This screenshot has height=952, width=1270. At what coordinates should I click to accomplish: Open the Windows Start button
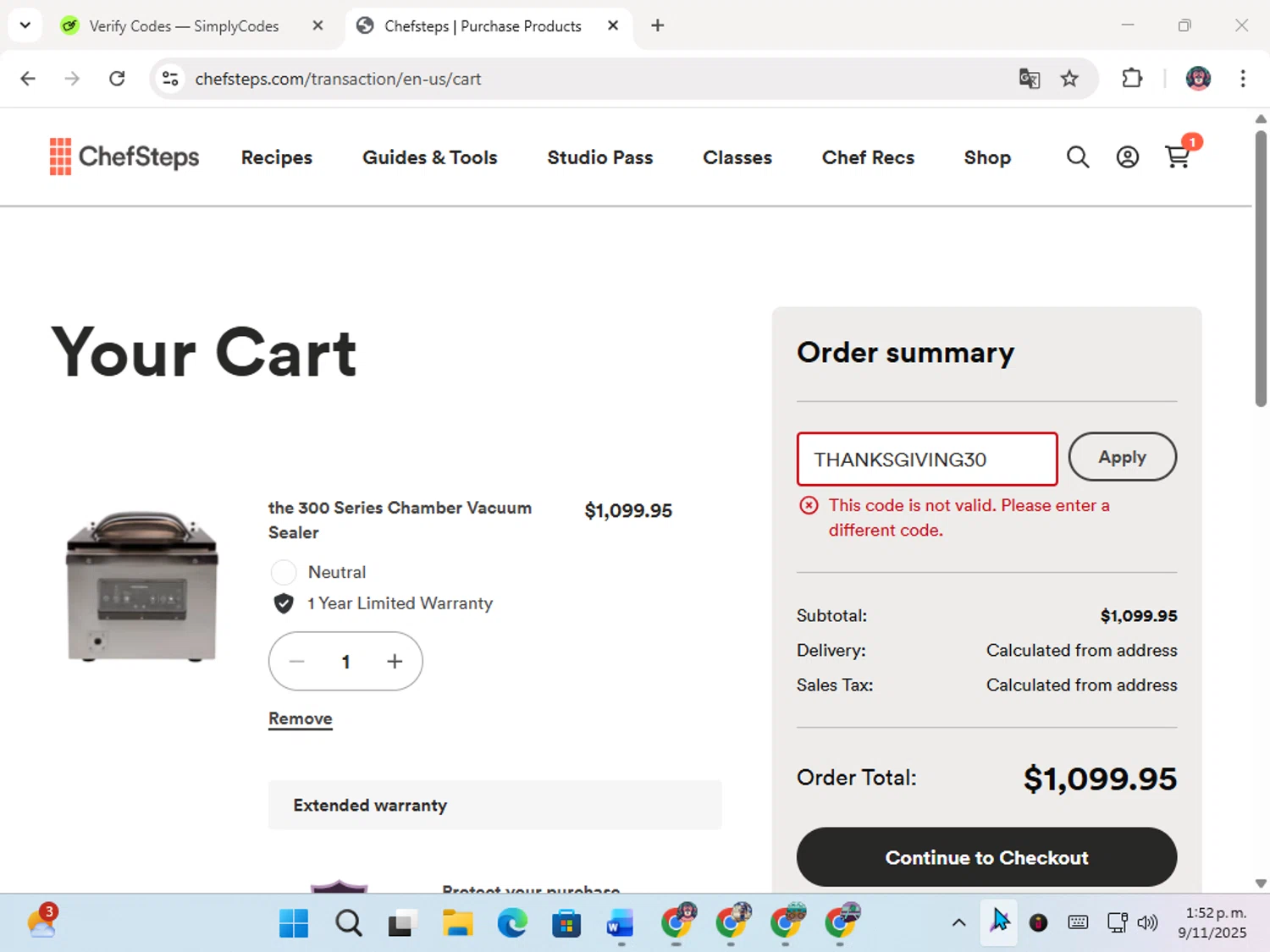pos(294,923)
